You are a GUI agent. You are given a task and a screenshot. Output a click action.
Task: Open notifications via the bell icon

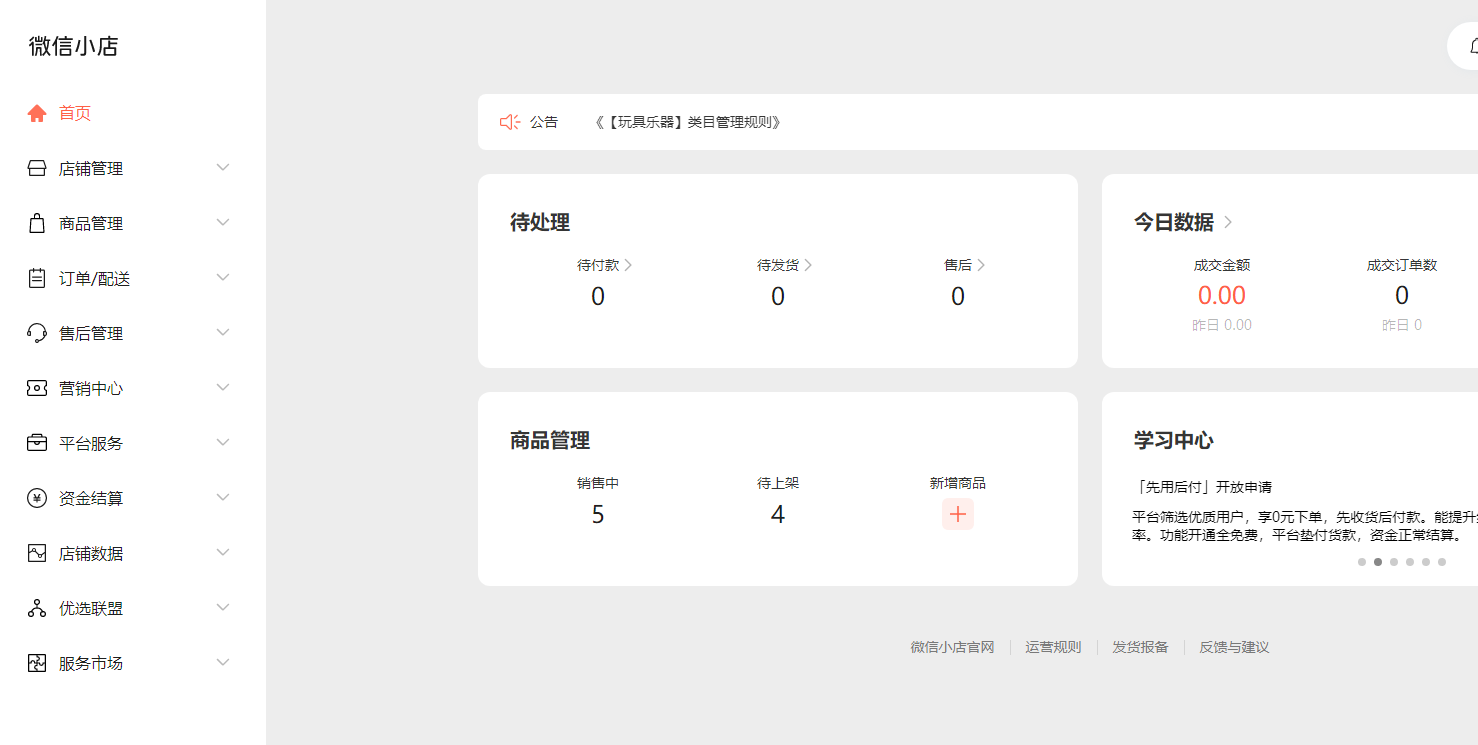click(1473, 46)
